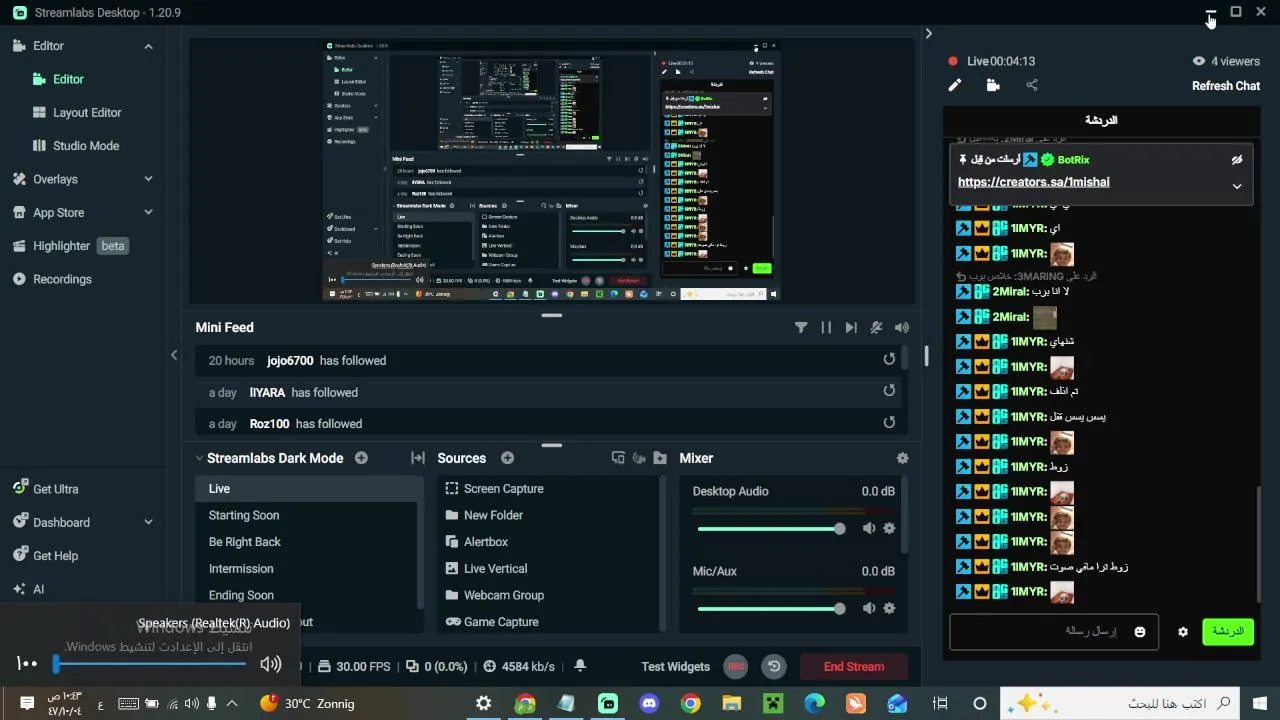Adjust the Desktop Audio volume slider

tap(771, 528)
